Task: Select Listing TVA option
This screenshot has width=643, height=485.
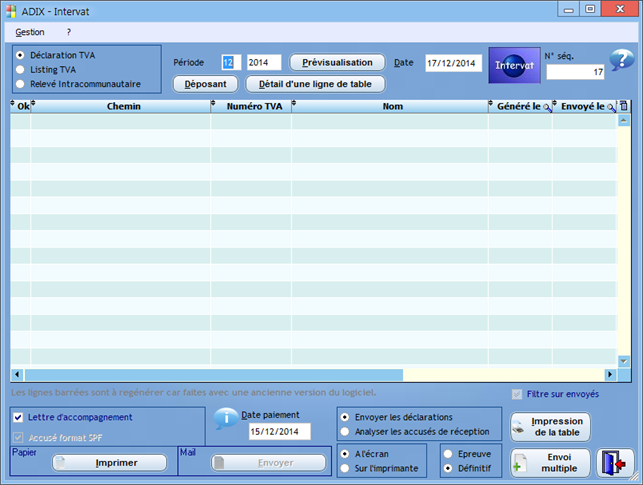Action: [x=20, y=69]
